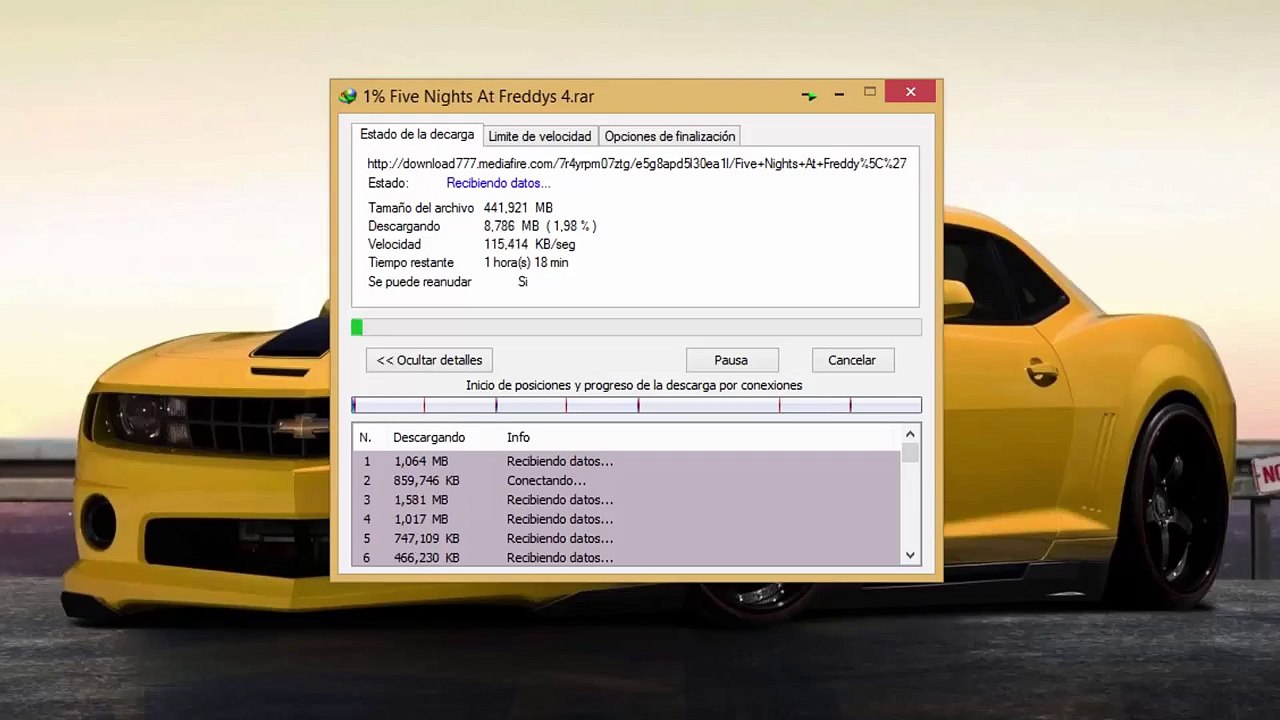This screenshot has width=1280, height=720.
Task: Click the Info column header
Action: tap(518, 437)
